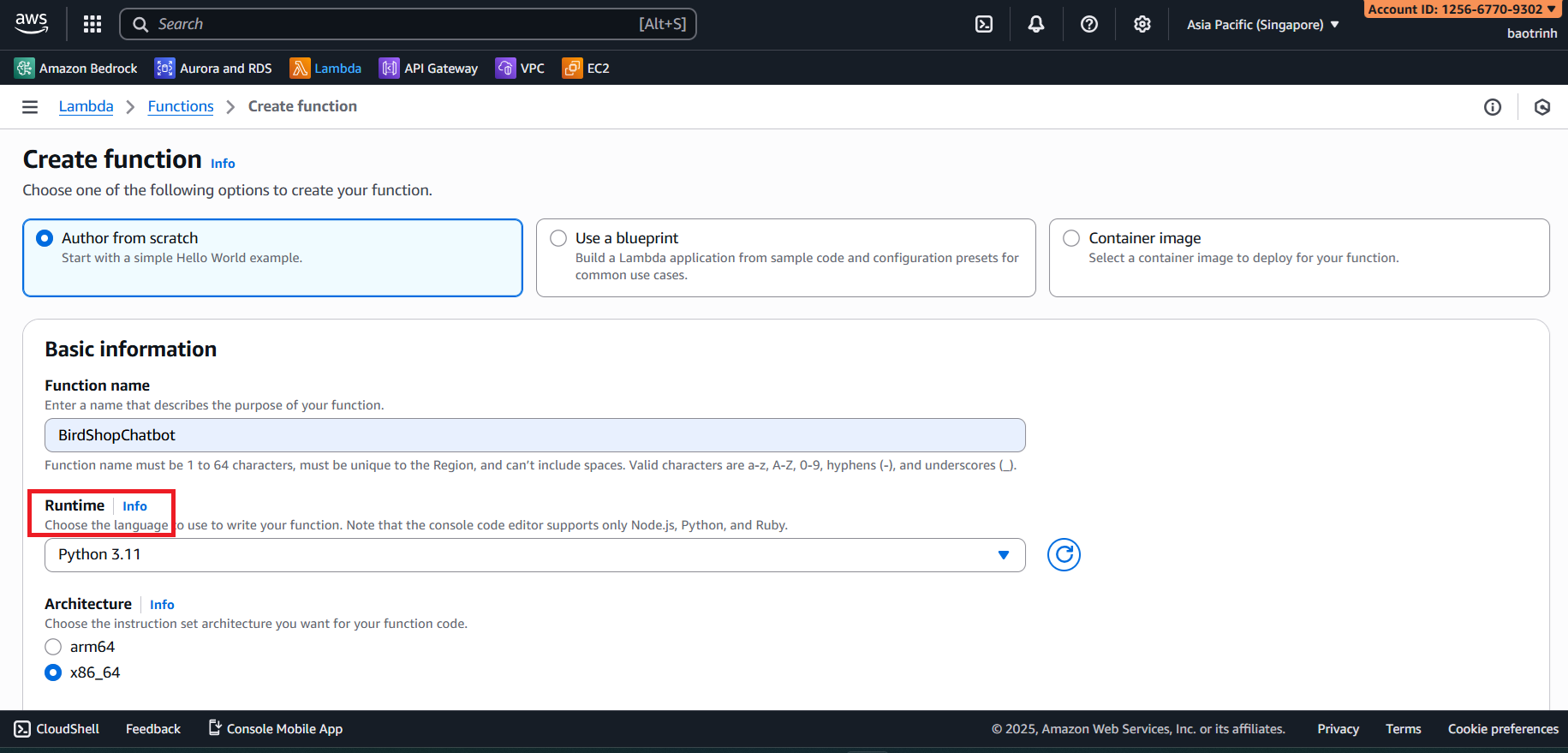Expand the Account ID menu
Viewport: 1568px width, 753px height.
(1462, 9)
